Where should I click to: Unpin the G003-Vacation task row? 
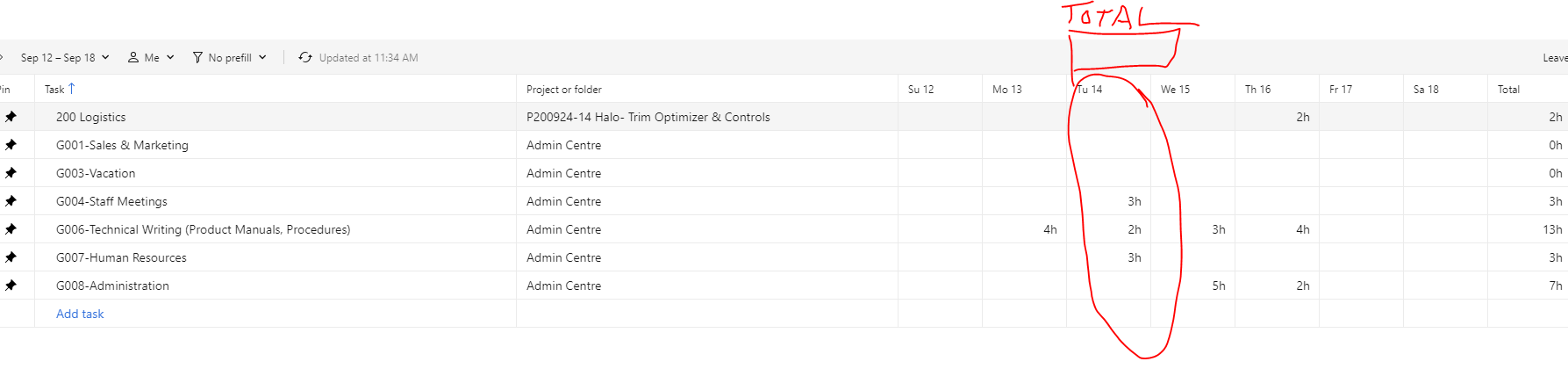tap(11, 173)
